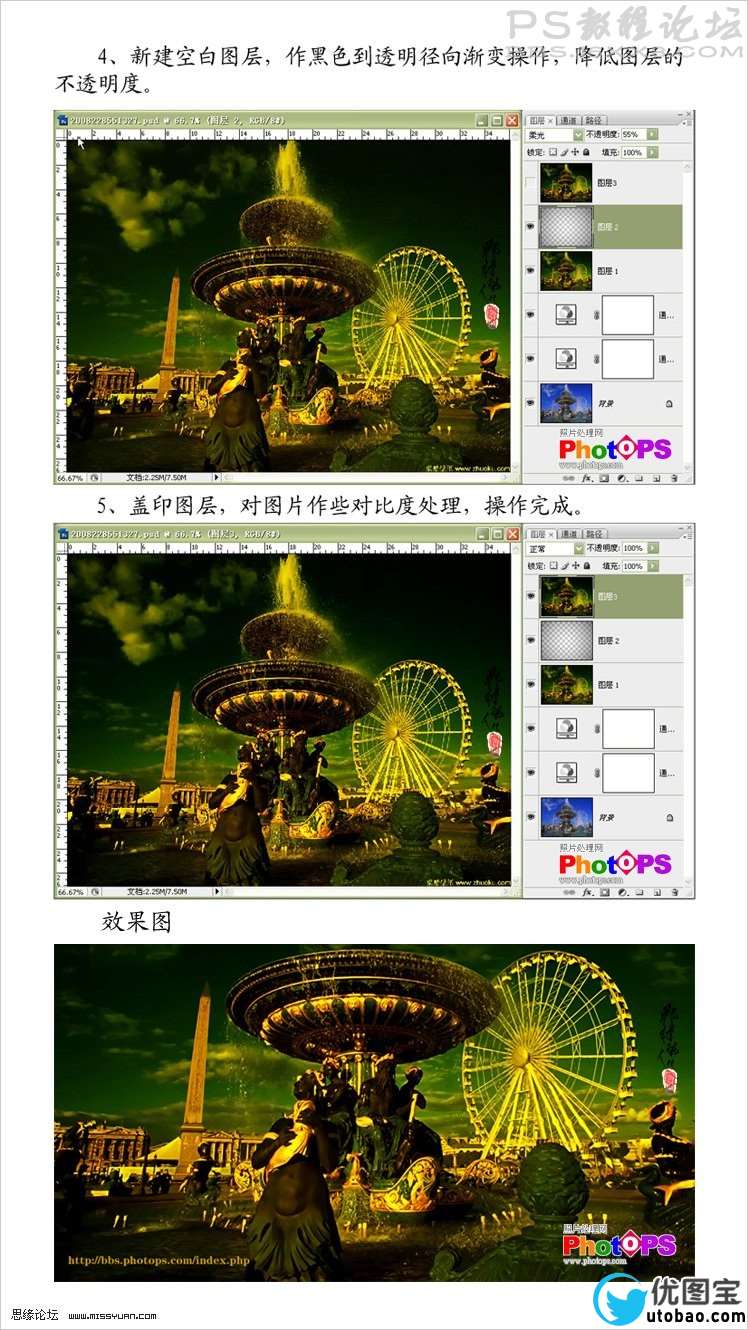Open layers panel flyout menu, step 5 panel
The image size is (748, 1330).
685,537
